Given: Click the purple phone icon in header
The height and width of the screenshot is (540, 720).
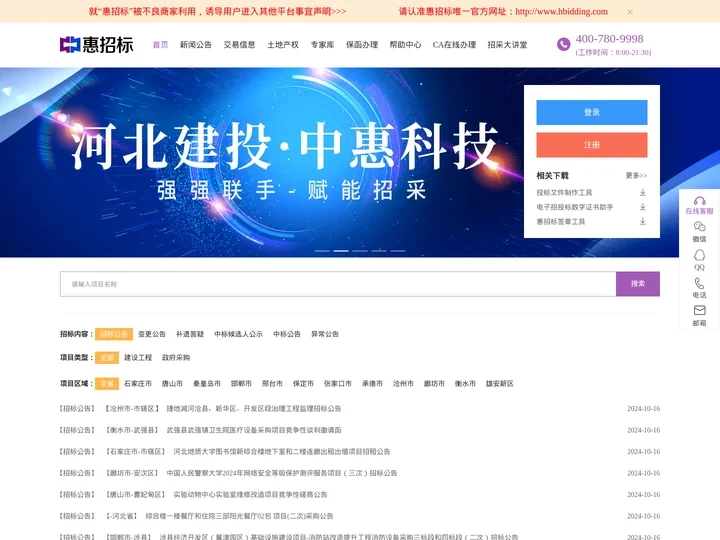Looking at the screenshot, I should coord(563,44).
